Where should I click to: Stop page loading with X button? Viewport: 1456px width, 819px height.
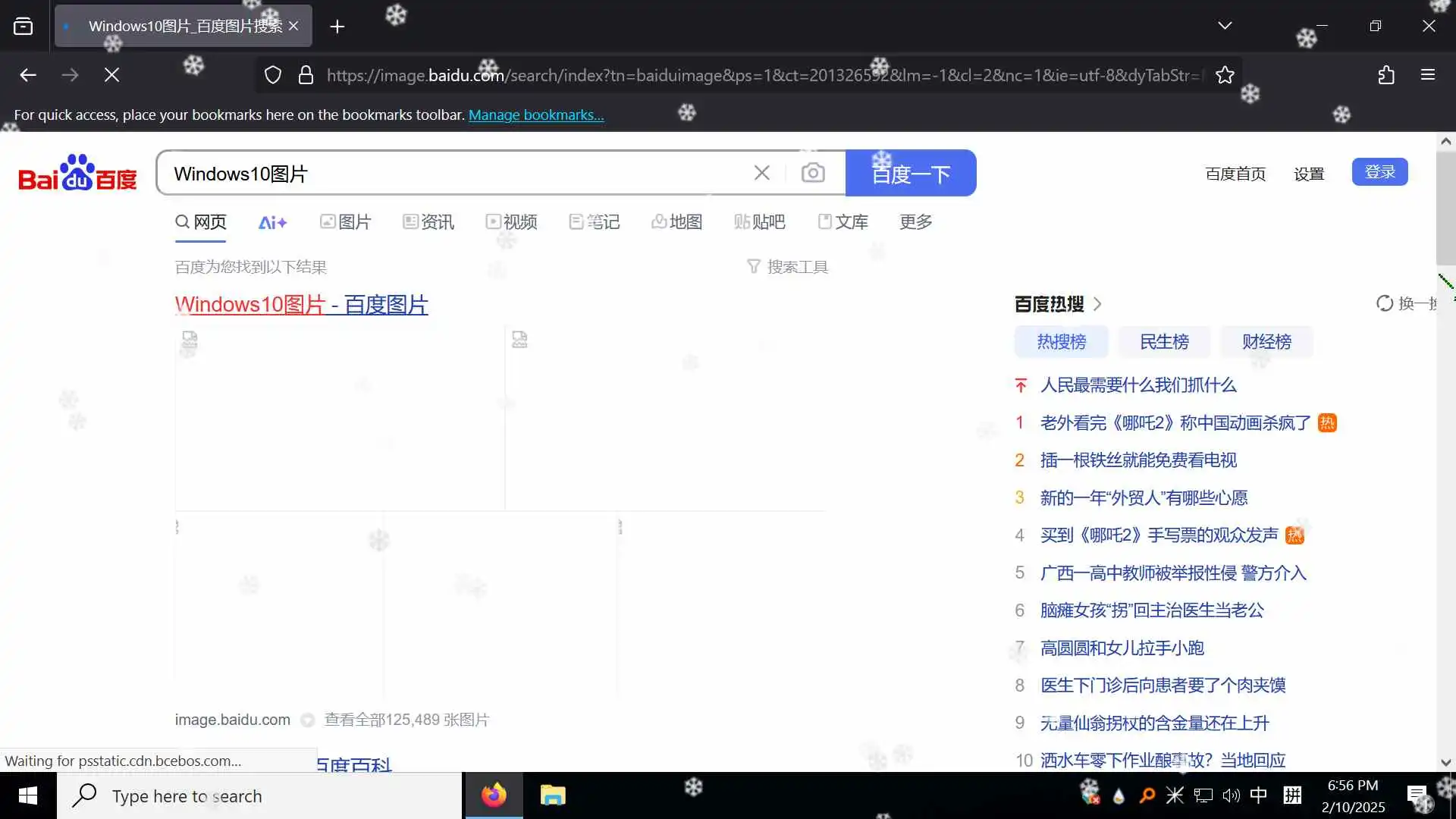point(111,75)
